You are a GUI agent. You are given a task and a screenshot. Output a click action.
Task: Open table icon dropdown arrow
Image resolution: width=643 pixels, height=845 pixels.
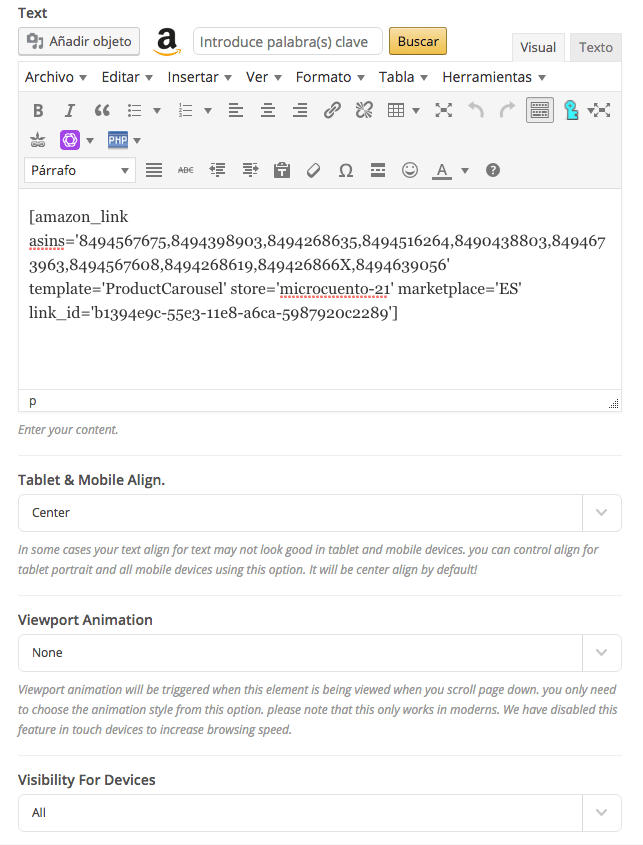coord(416,110)
